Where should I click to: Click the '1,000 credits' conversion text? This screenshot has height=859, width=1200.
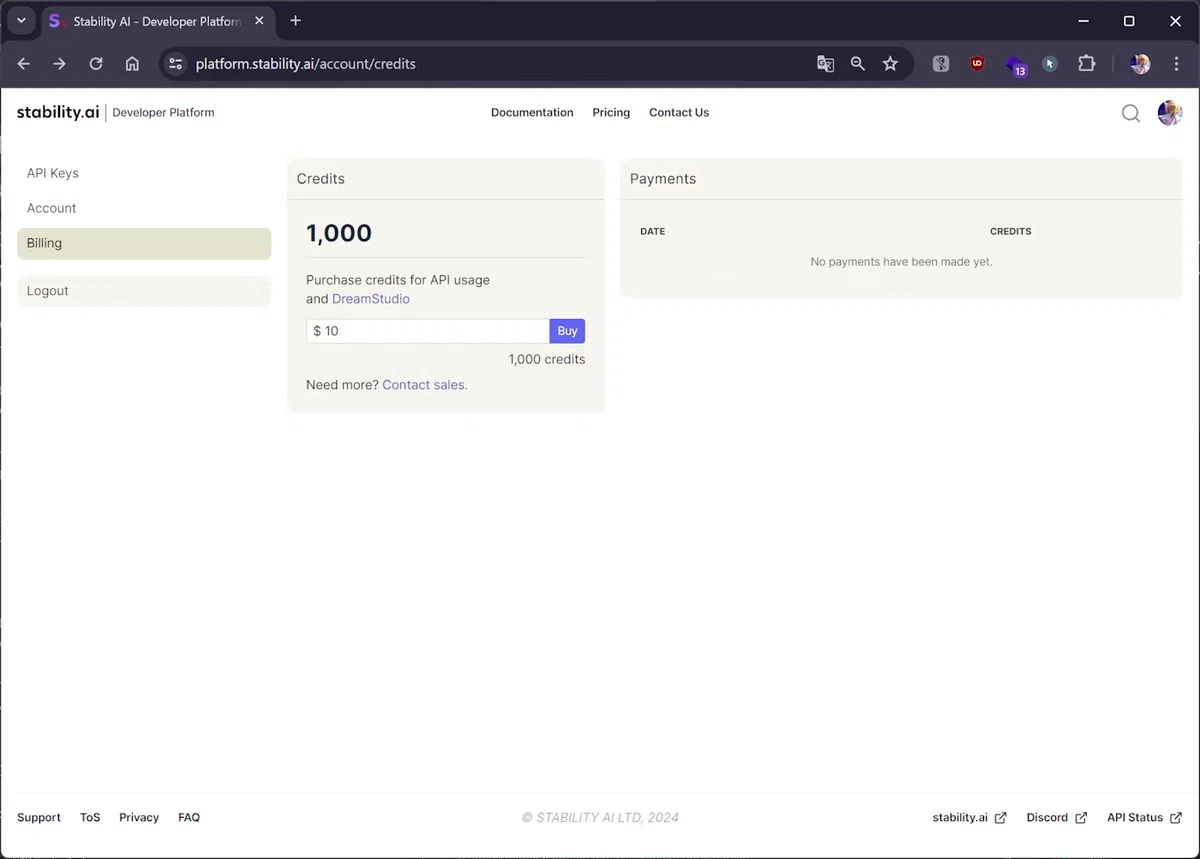pos(547,359)
